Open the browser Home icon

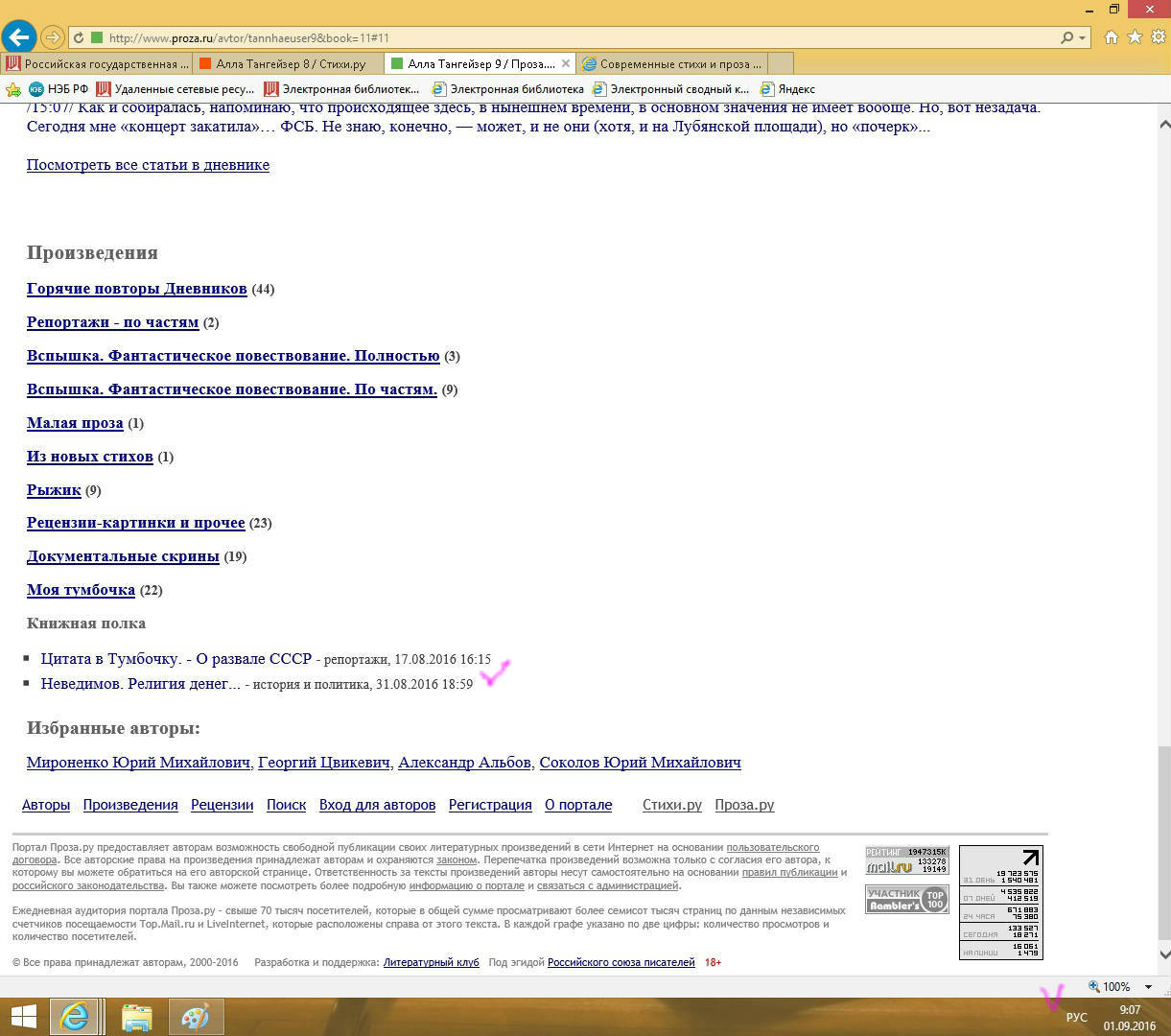click(1111, 37)
